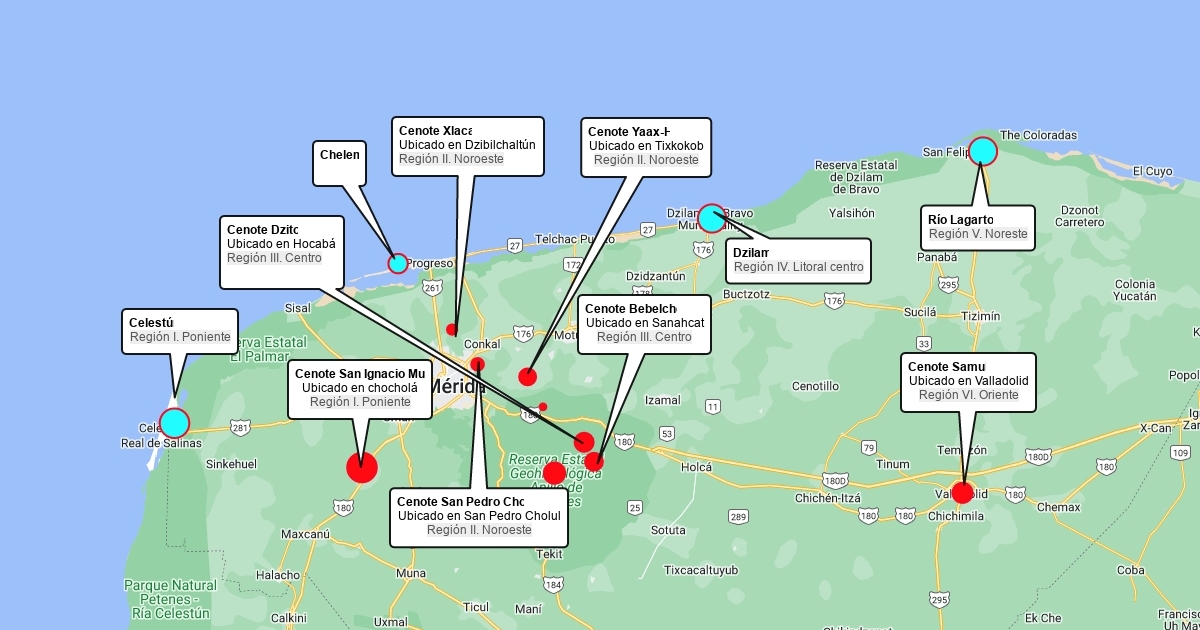Click the cyan Dzilam de Bravo marker
The image size is (1200, 630).
tap(711, 218)
